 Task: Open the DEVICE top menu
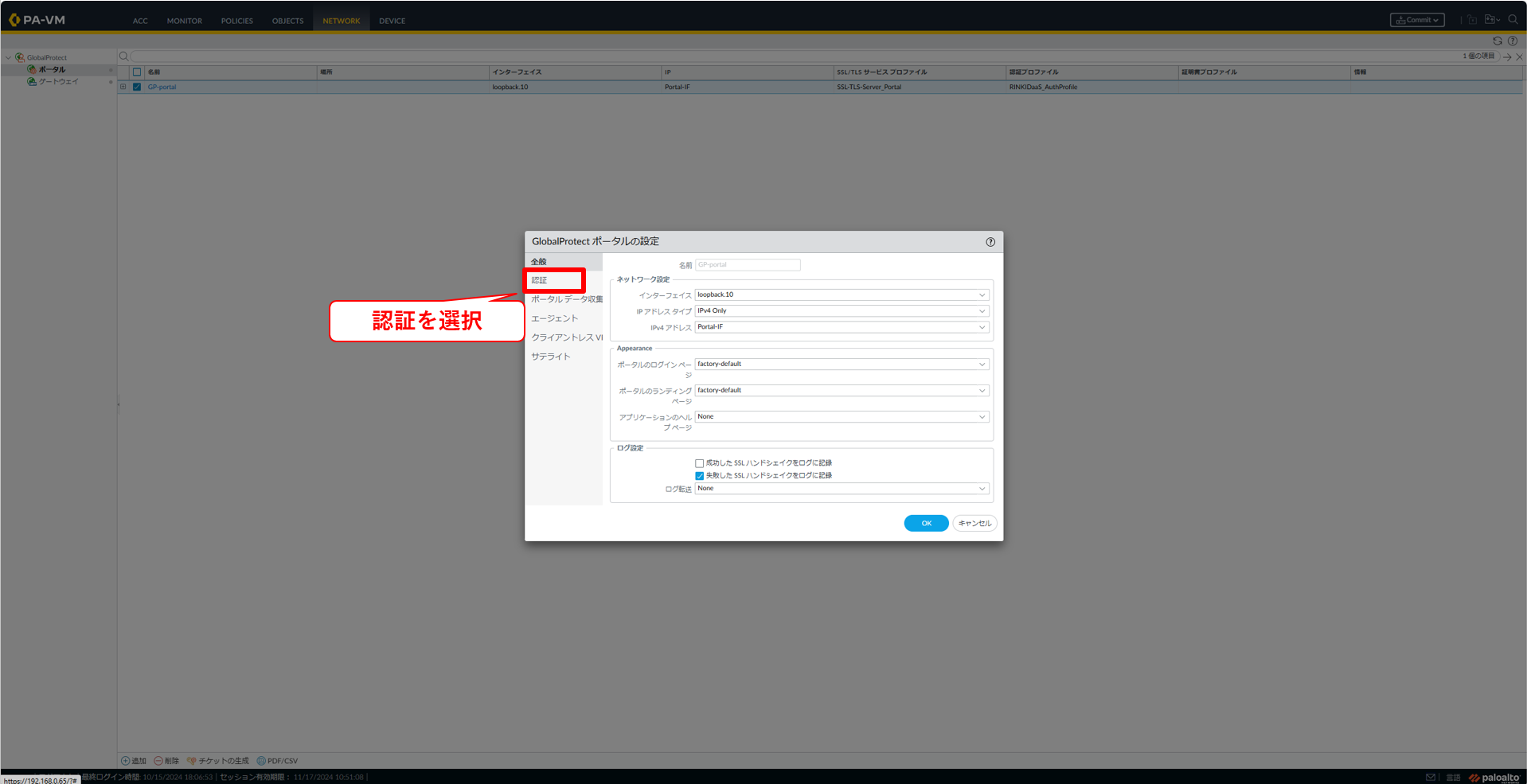coord(392,21)
